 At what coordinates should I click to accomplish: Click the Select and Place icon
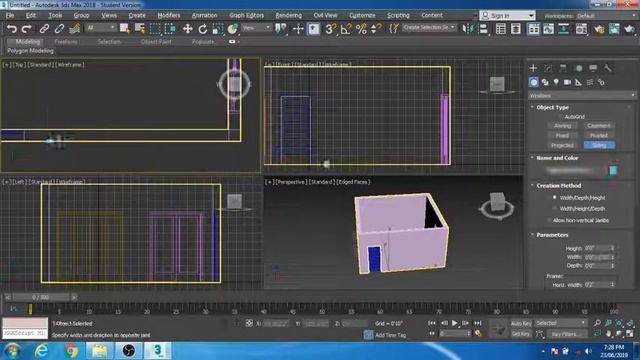[x=233, y=29]
